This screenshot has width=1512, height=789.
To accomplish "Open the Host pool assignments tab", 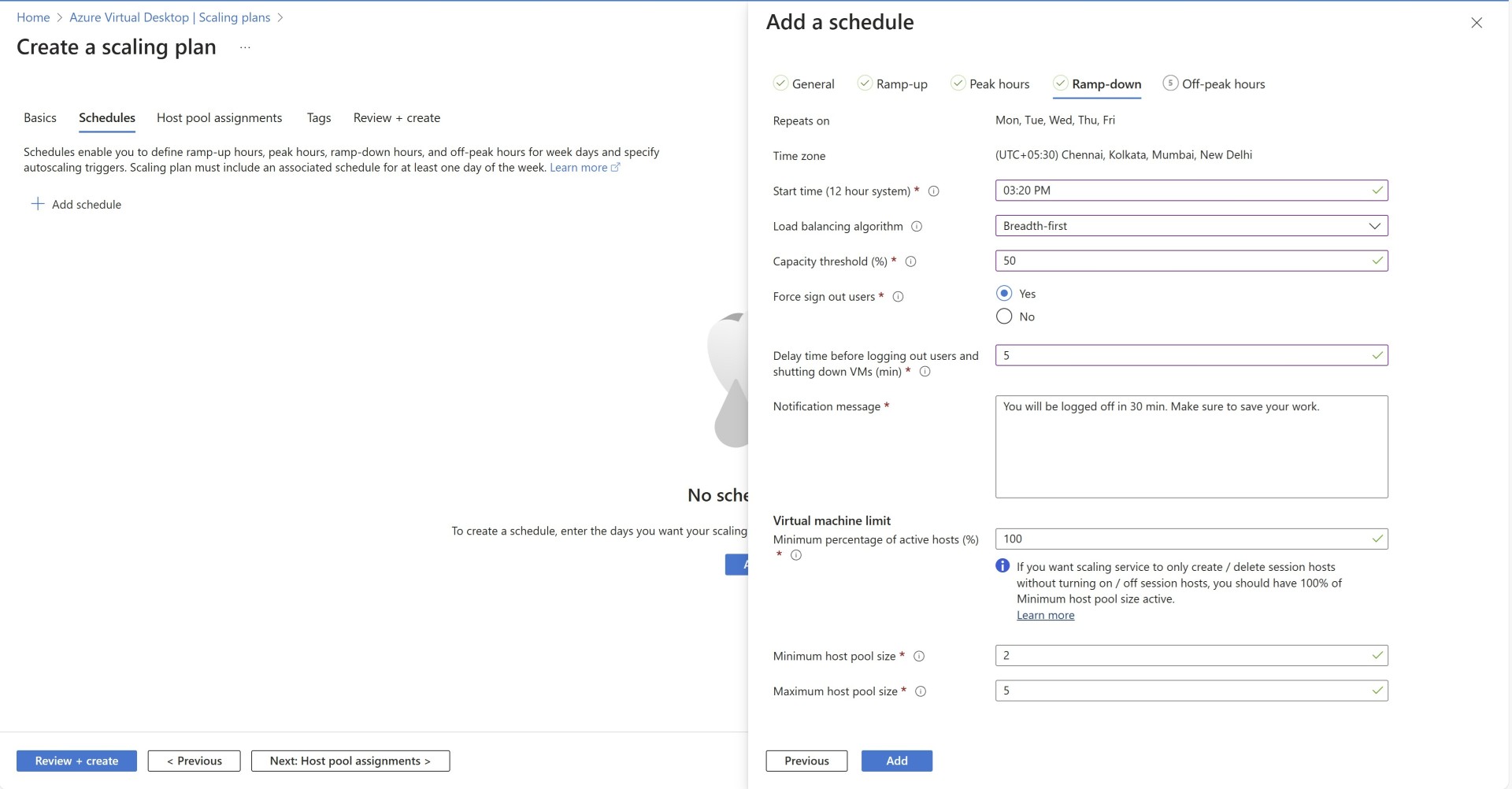I will tap(219, 118).
